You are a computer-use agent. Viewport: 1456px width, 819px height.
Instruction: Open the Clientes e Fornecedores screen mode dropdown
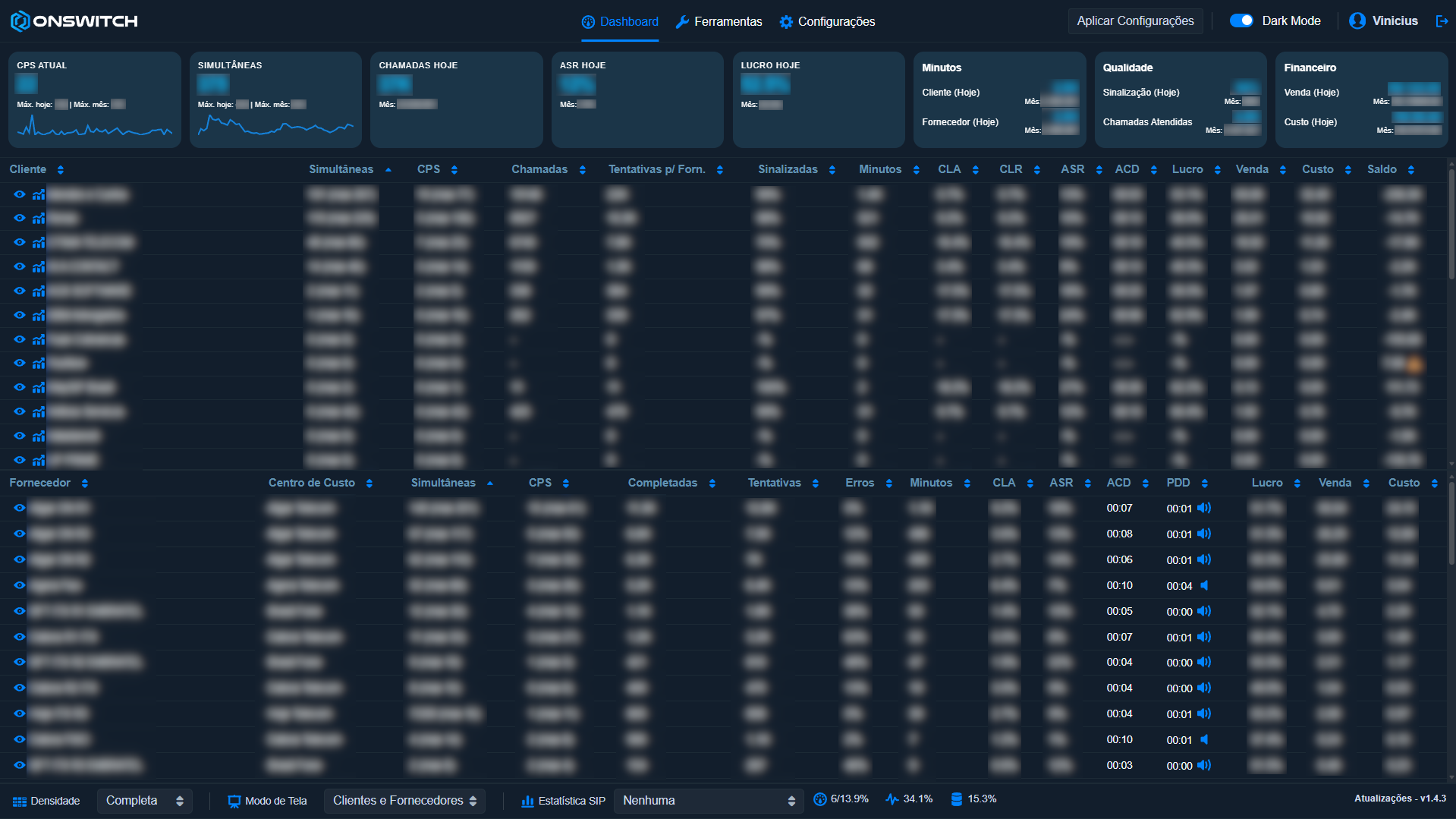(x=404, y=801)
